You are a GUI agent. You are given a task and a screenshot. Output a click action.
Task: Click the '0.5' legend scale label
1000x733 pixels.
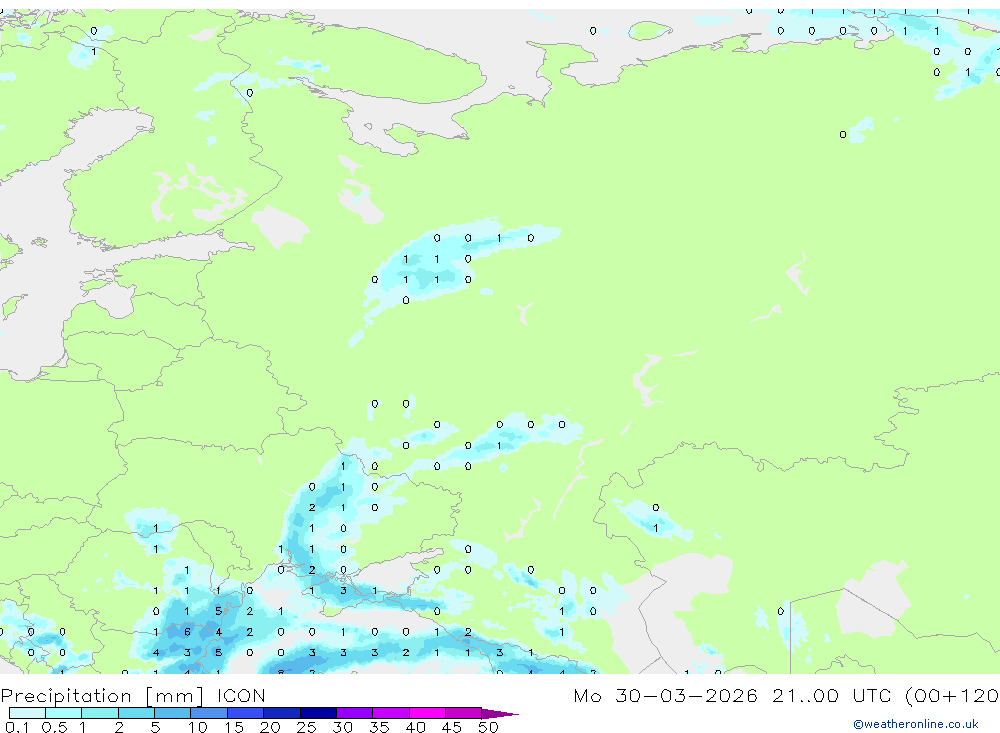coord(54,727)
